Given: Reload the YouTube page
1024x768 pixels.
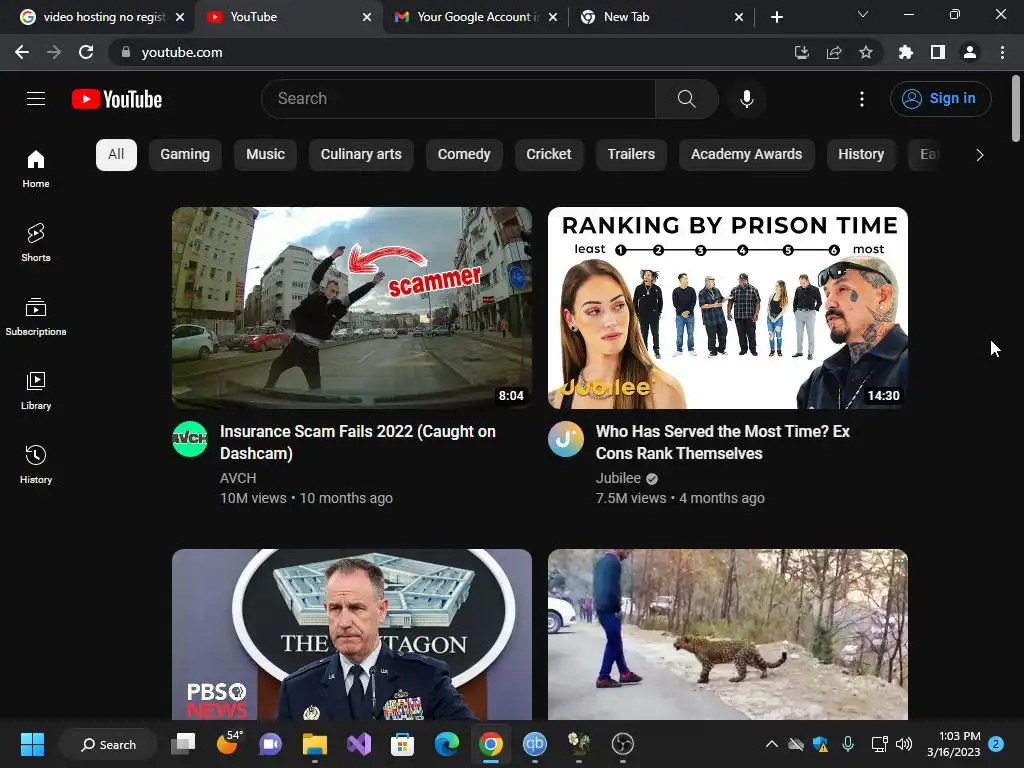Looking at the screenshot, I should click(86, 52).
